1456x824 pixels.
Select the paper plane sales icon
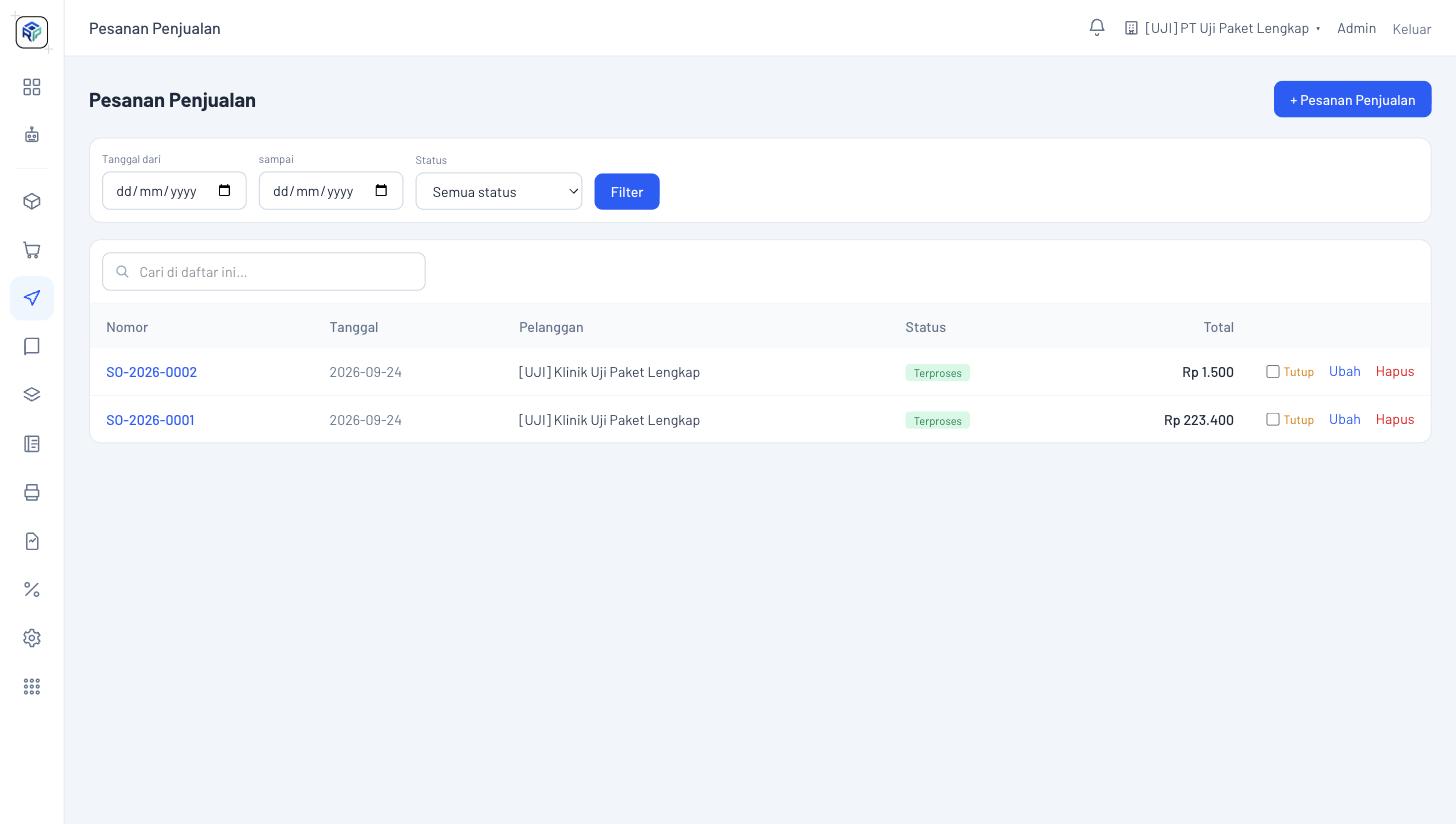(32, 298)
